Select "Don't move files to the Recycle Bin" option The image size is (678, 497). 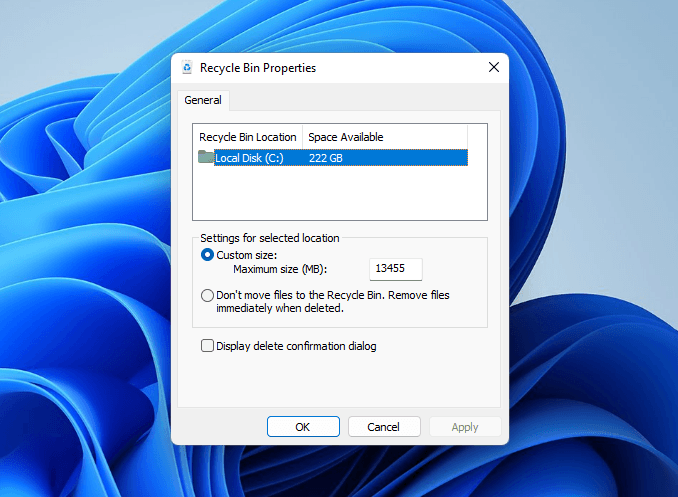[x=207, y=295]
